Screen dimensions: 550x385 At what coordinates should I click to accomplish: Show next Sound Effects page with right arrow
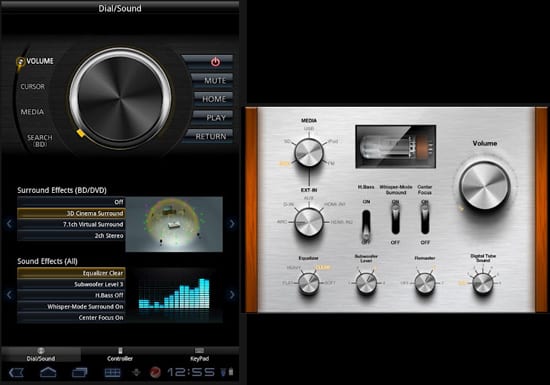pyautogui.click(x=232, y=295)
